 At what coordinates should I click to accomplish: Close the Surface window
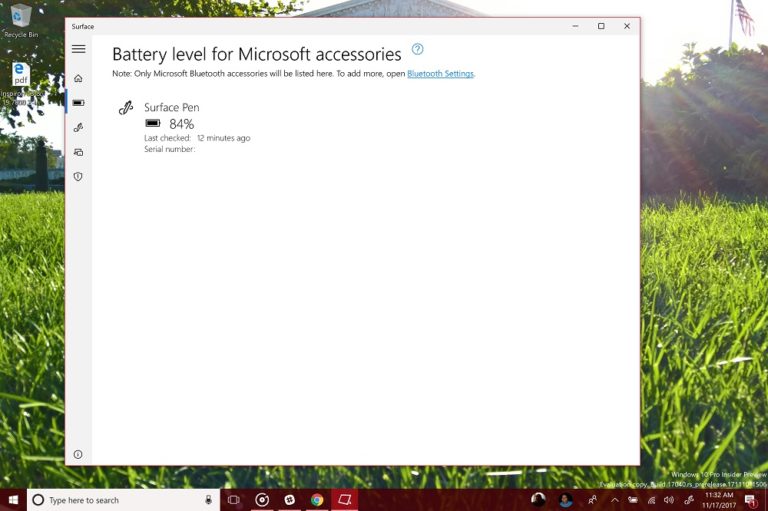click(627, 26)
